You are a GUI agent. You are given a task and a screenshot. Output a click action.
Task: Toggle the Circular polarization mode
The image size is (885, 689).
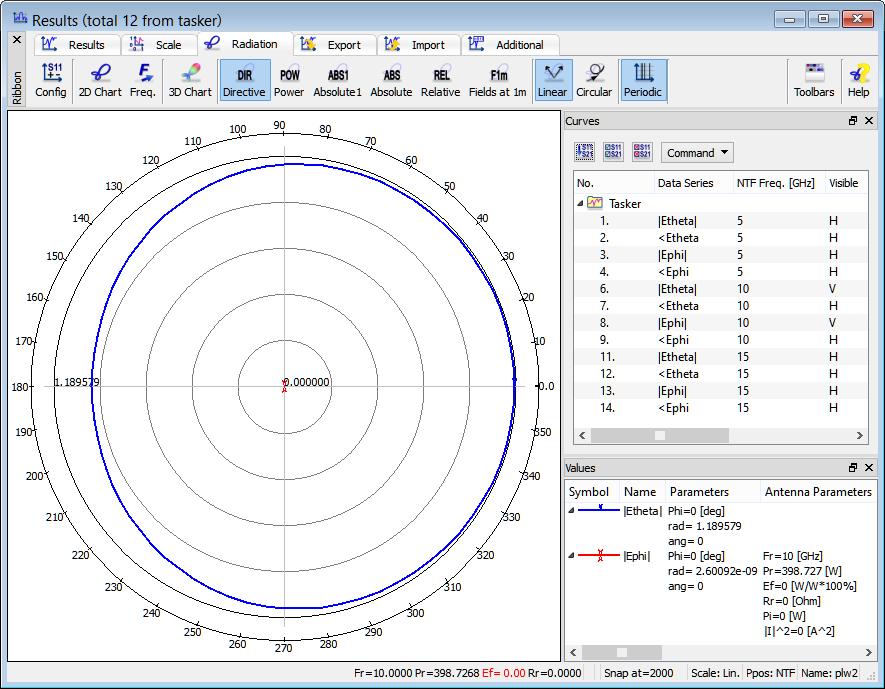click(594, 80)
